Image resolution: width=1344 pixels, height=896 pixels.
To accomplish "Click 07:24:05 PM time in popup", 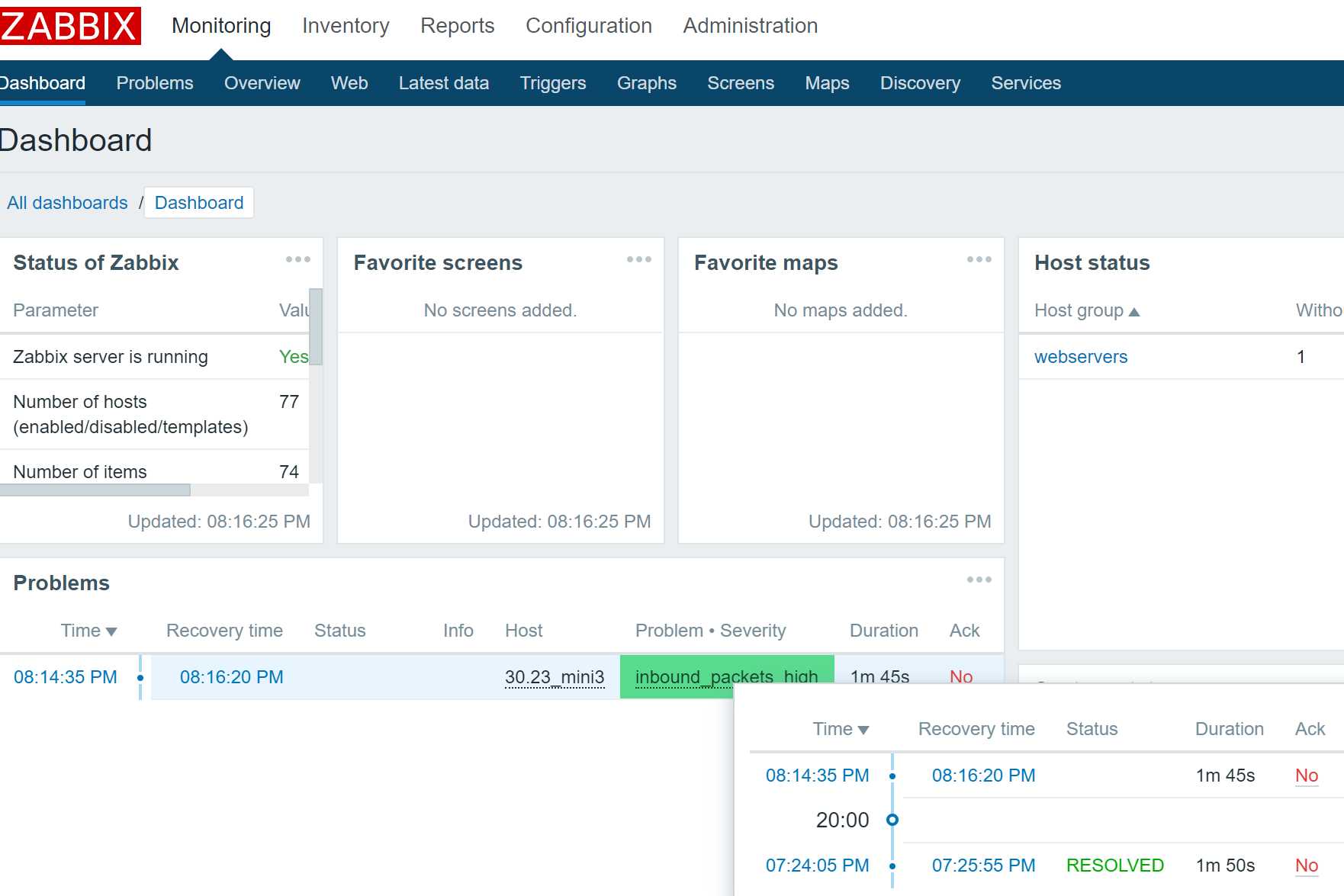I will (x=818, y=865).
